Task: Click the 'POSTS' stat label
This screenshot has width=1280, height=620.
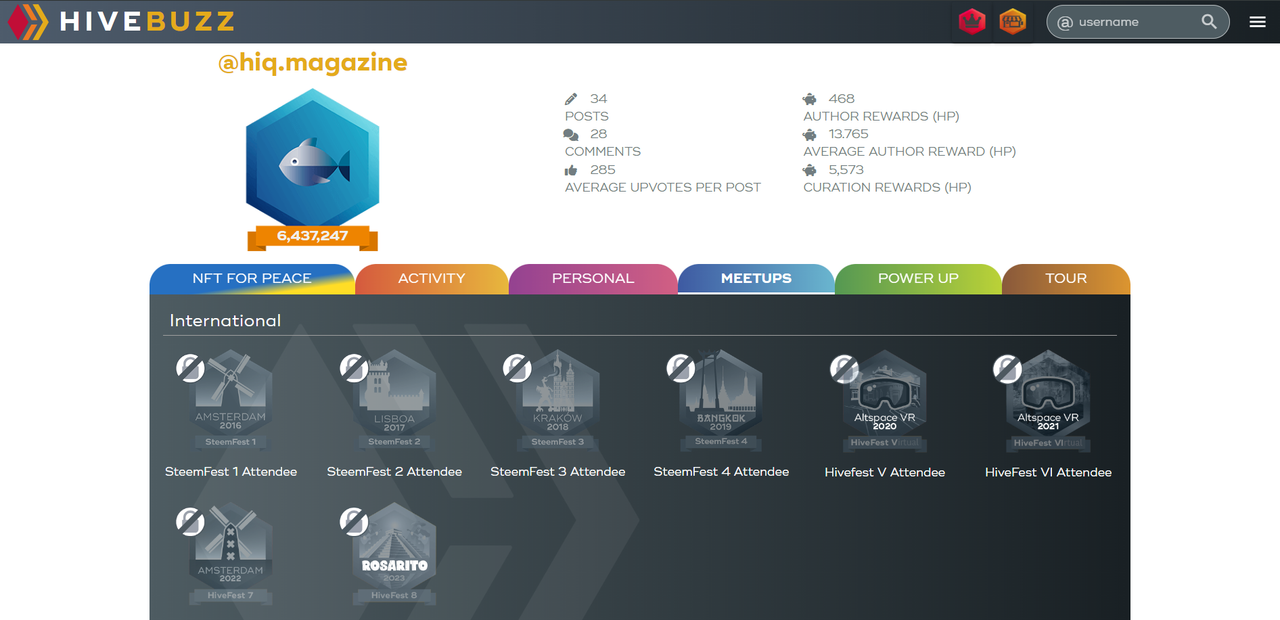Action: tap(587, 116)
